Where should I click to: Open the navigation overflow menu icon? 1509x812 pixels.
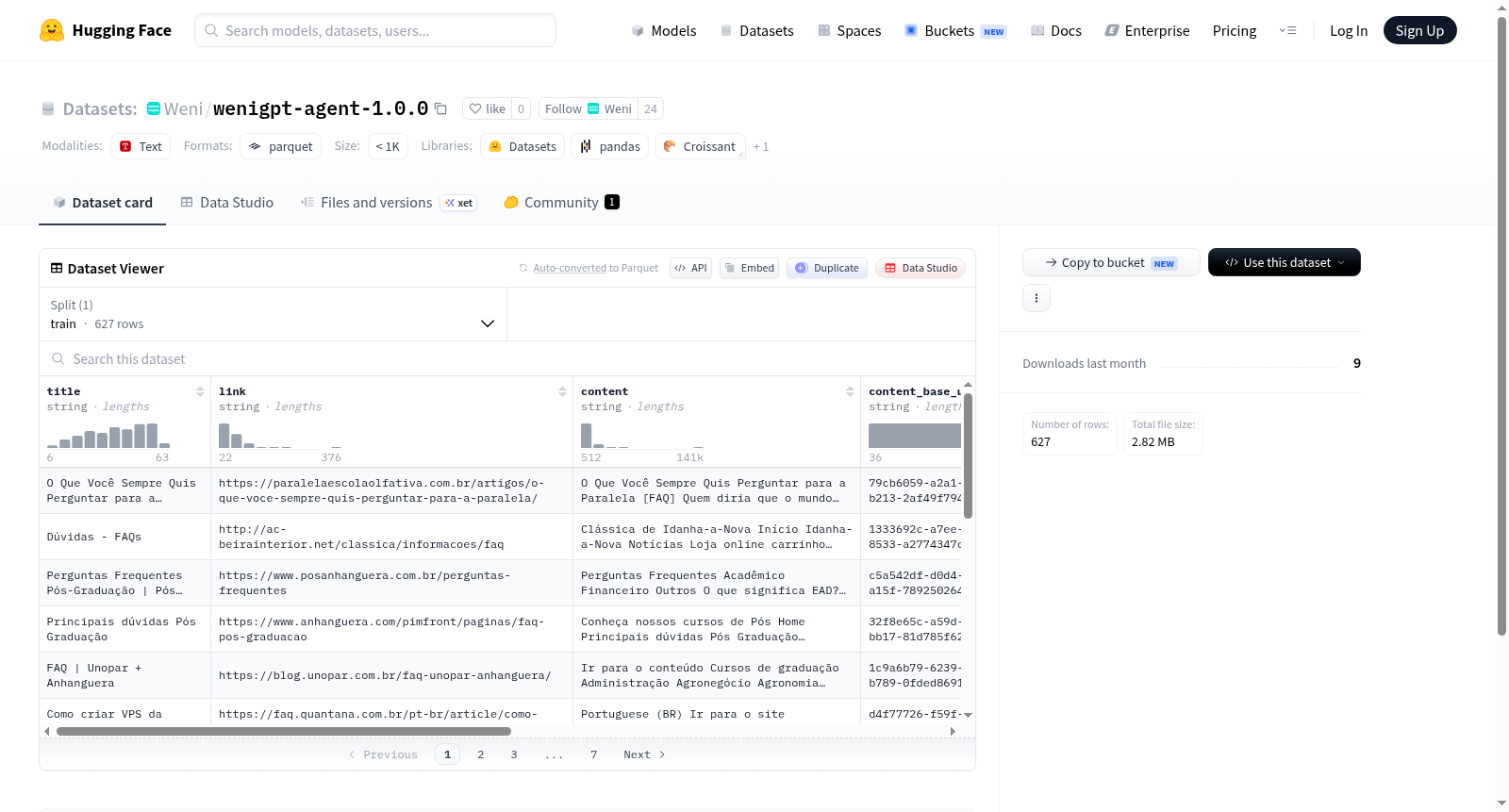[1287, 31]
